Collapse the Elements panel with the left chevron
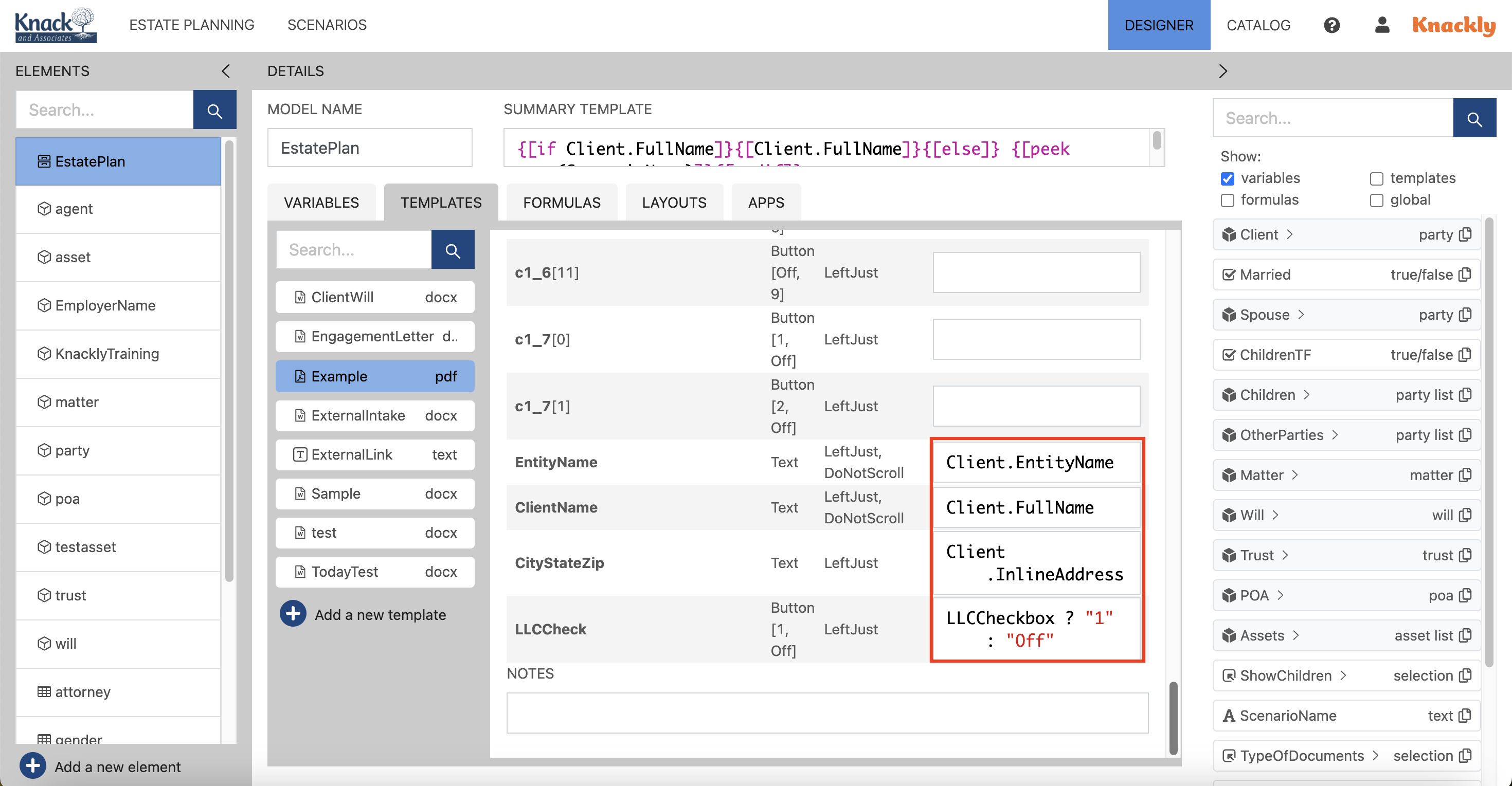 pos(226,71)
